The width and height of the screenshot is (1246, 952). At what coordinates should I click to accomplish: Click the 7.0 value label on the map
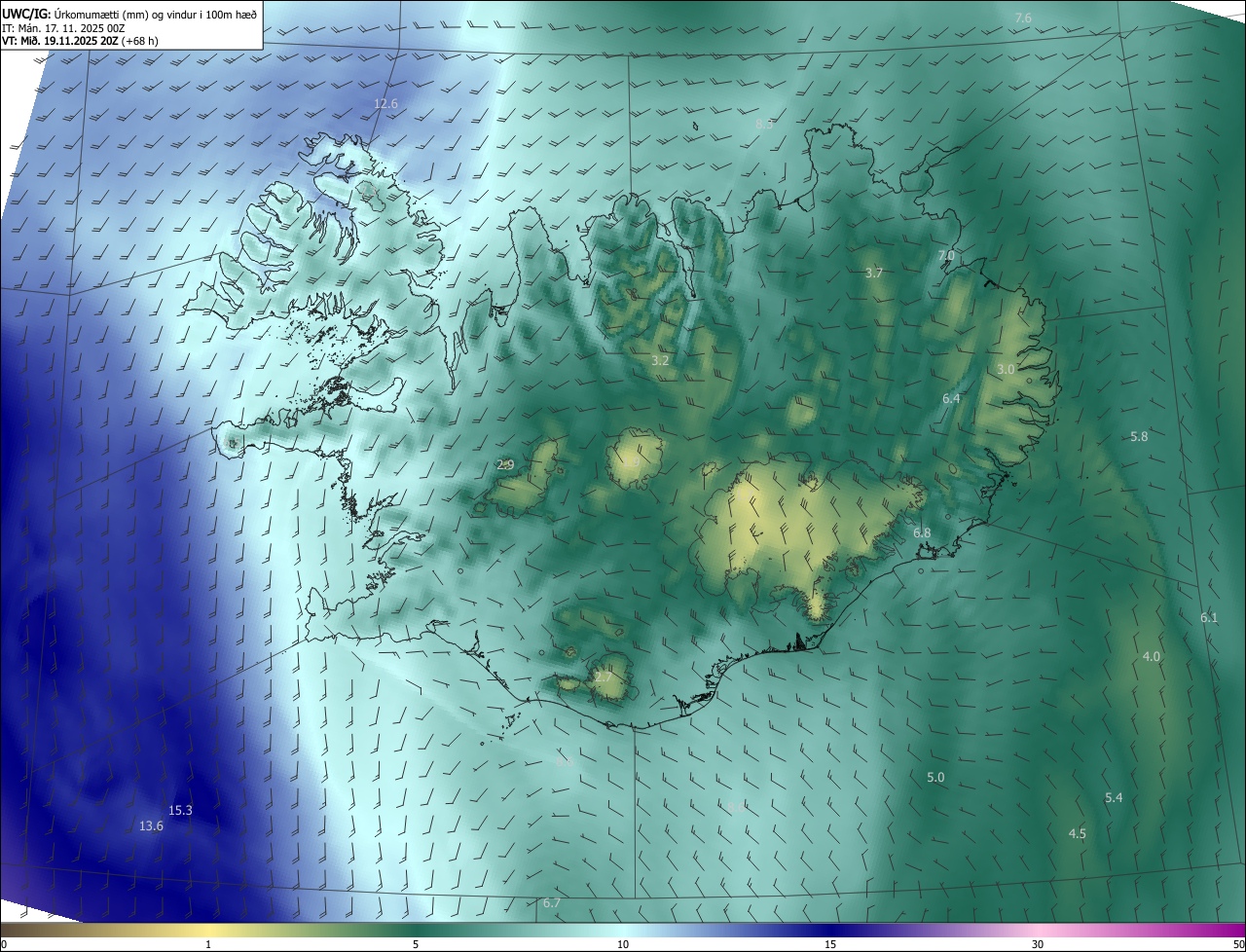tap(946, 256)
